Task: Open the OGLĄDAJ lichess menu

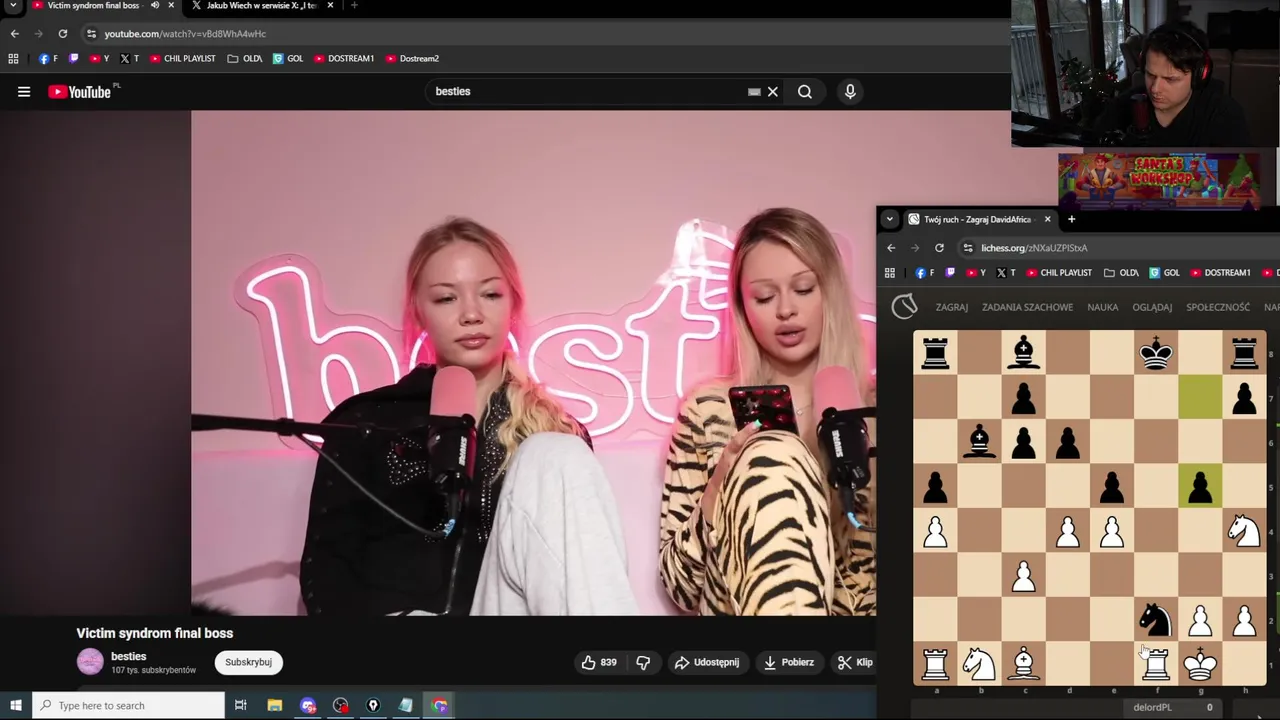Action: (x=1152, y=307)
